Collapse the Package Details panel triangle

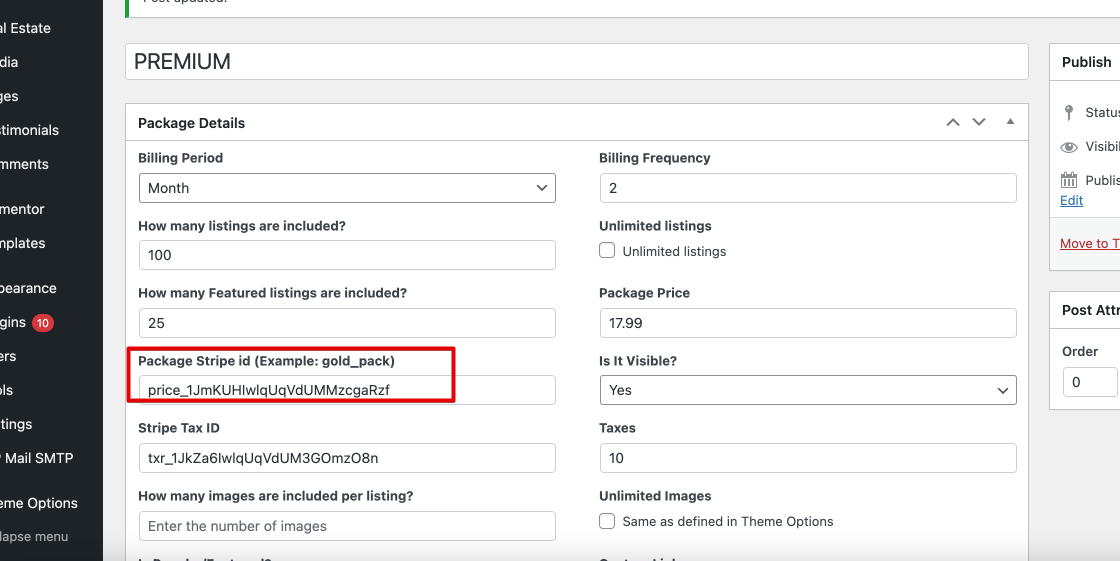point(1010,121)
